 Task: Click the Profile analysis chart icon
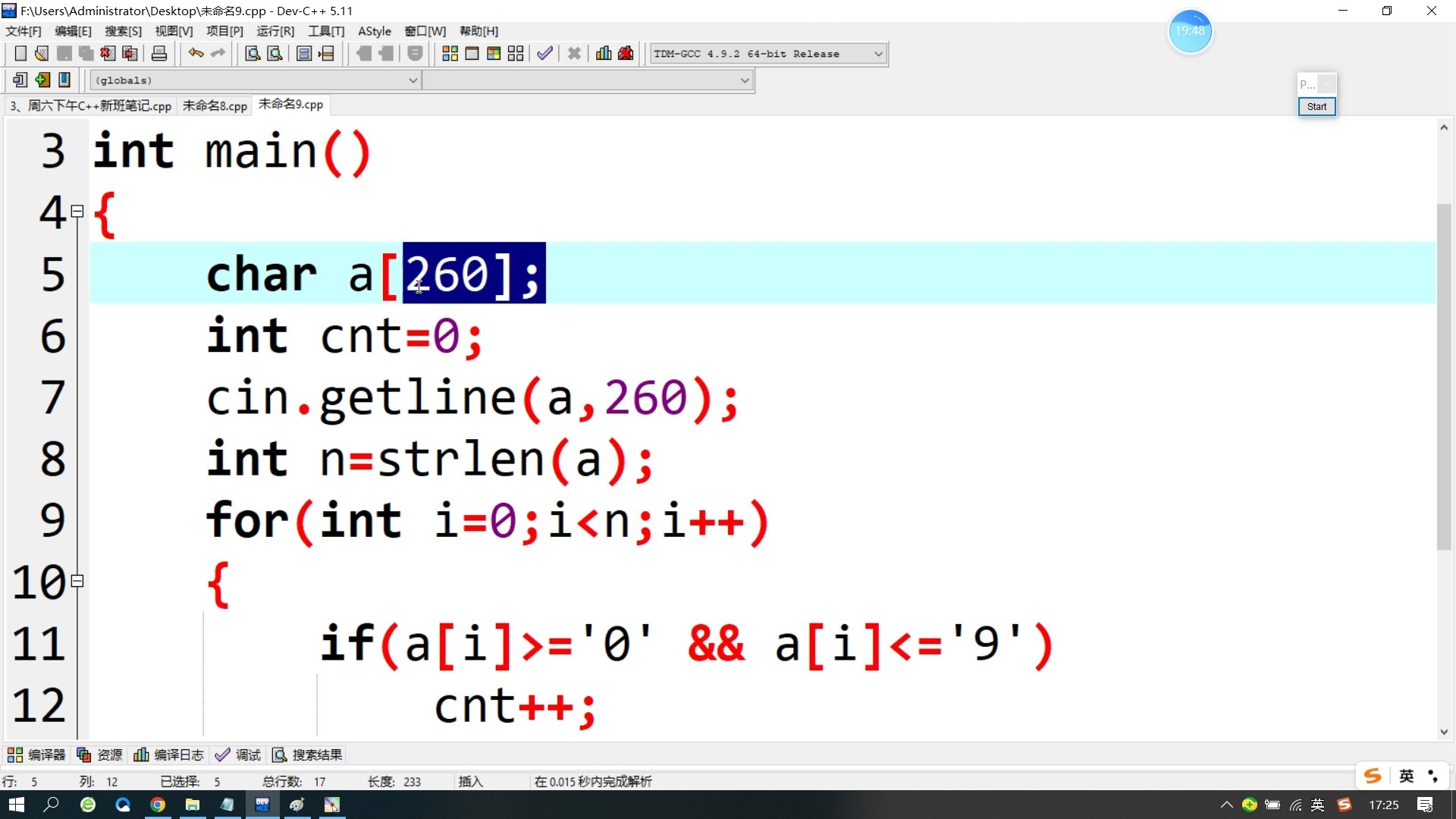tap(604, 54)
